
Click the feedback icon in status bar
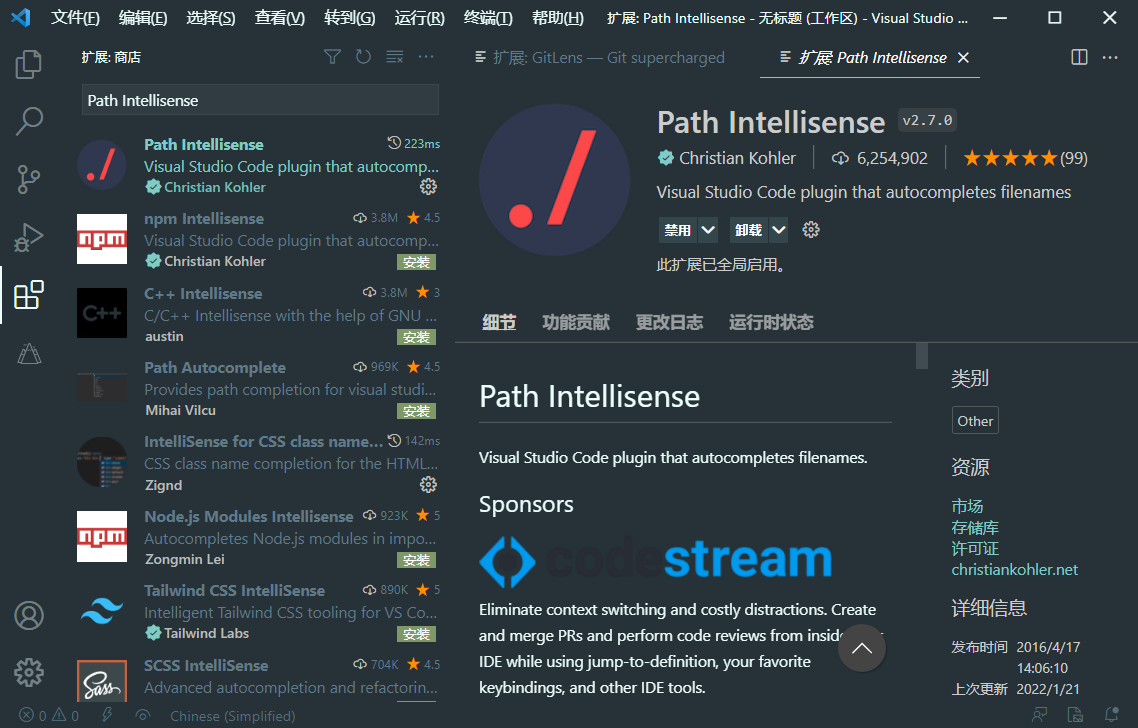(1040, 716)
